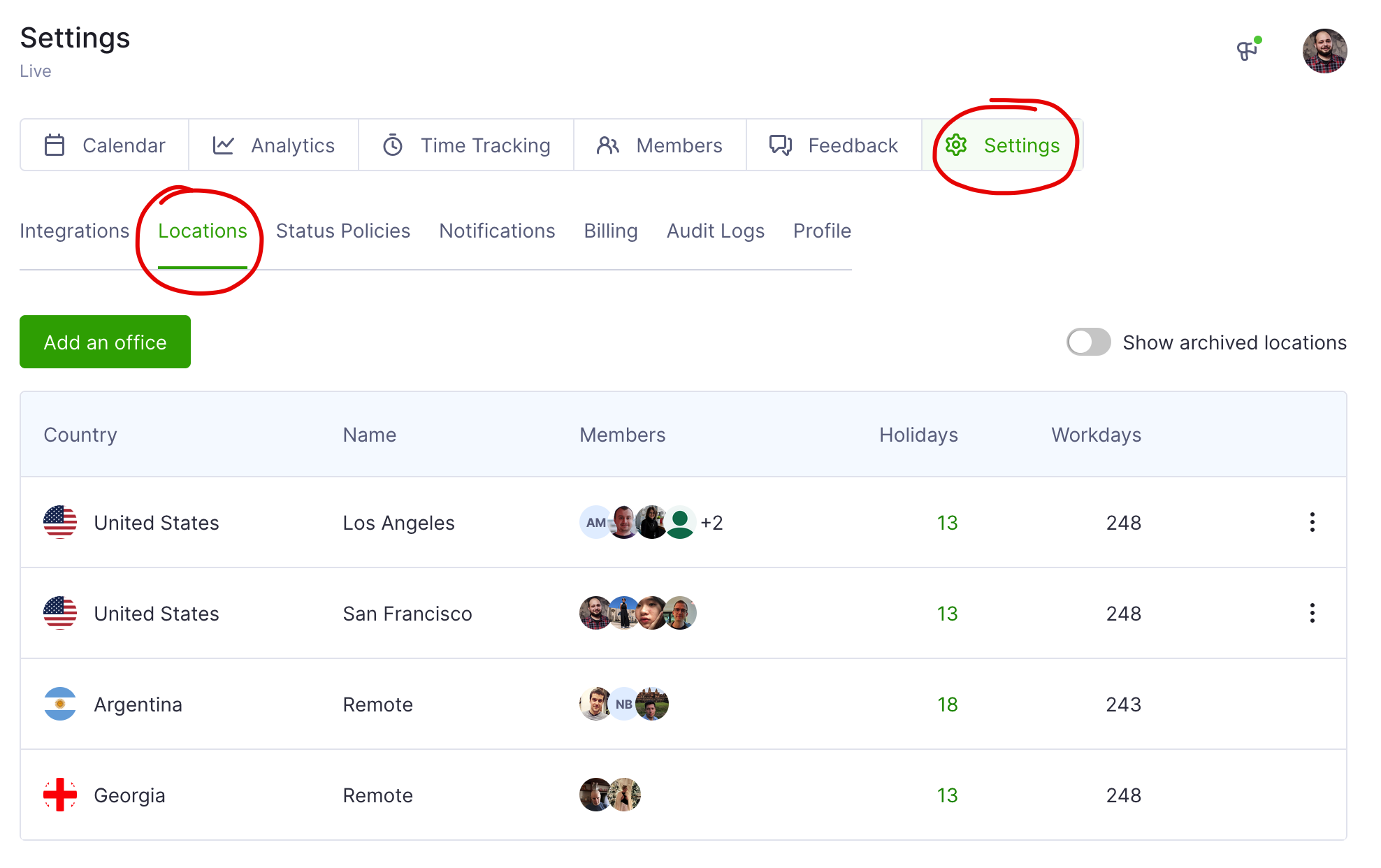Go to the Notifications tab
1381x868 pixels.
point(497,231)
